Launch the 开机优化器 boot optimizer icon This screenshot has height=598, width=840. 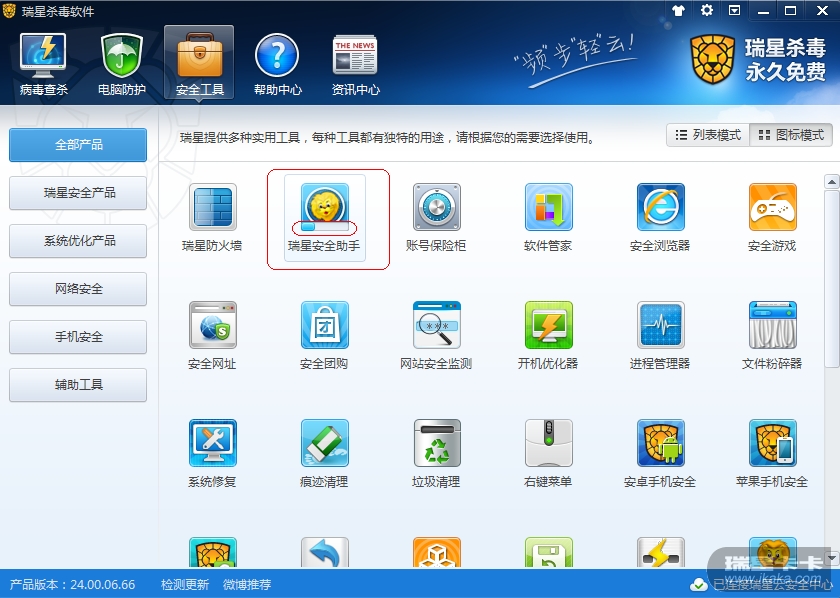pyautogui.click(x=549, y=325)
